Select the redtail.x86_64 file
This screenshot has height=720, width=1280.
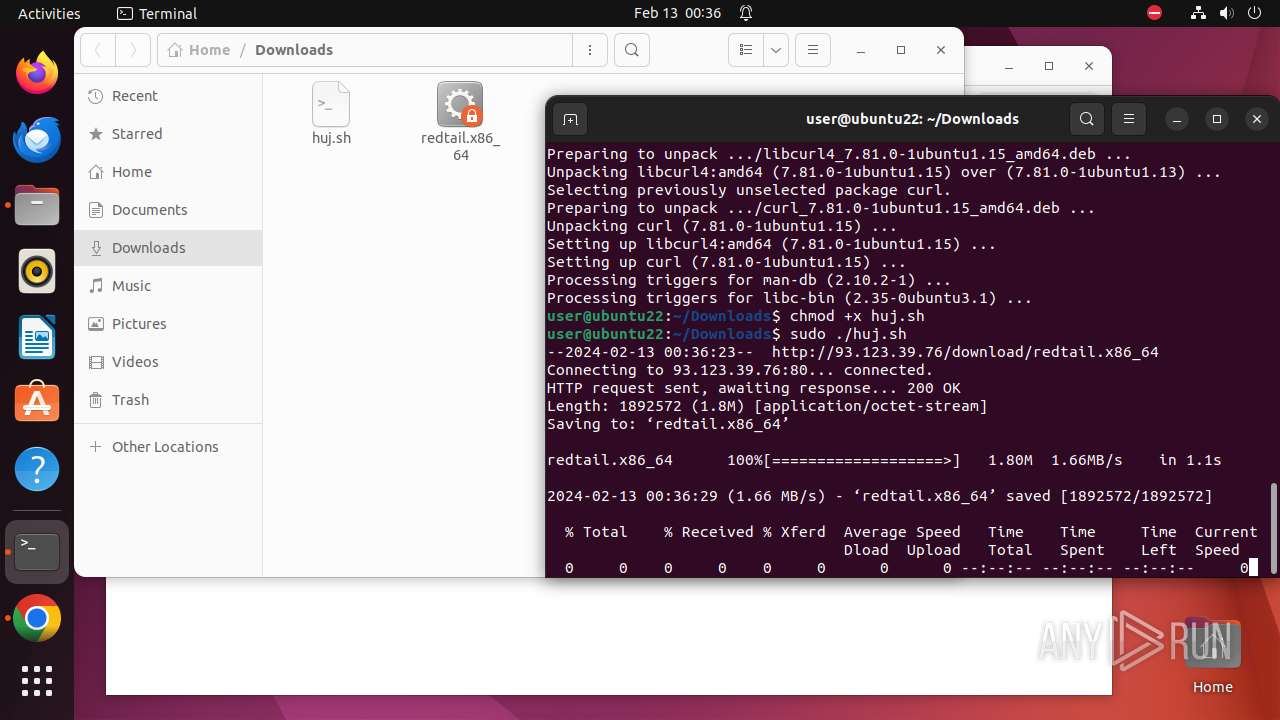(x=460, y=121)
